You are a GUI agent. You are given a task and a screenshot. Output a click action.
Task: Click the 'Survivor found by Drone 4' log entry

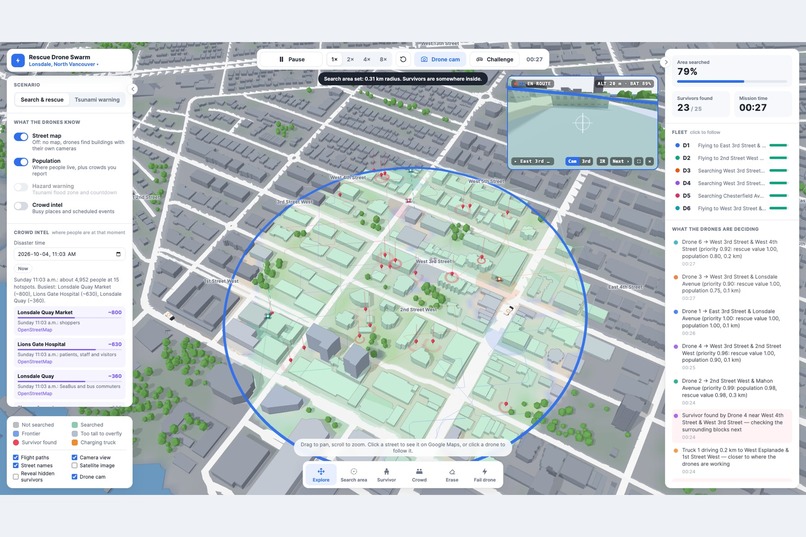(x=731, y=426)
